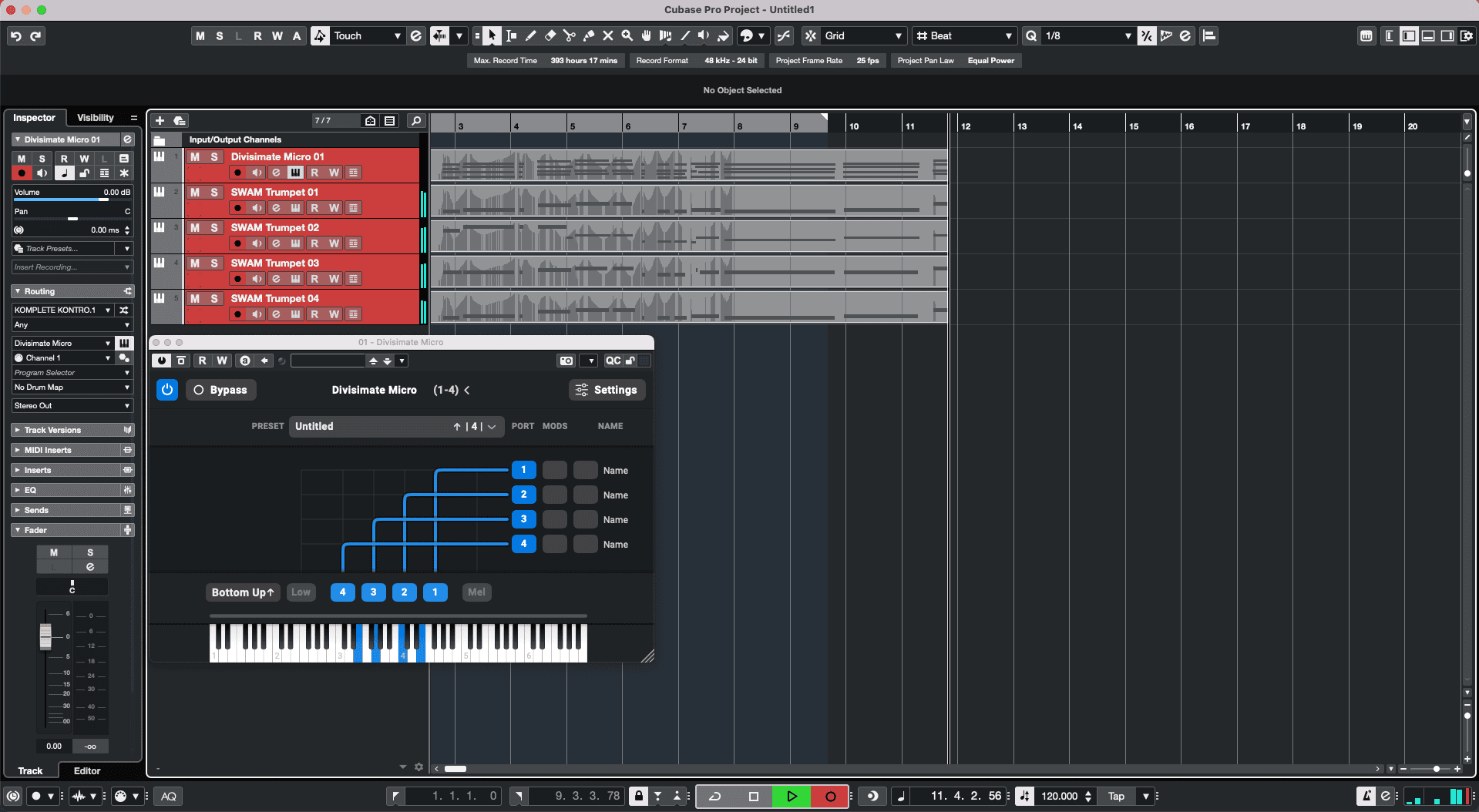Select the Mute tool
The image size is (1479, 812).
click(607, 35)
